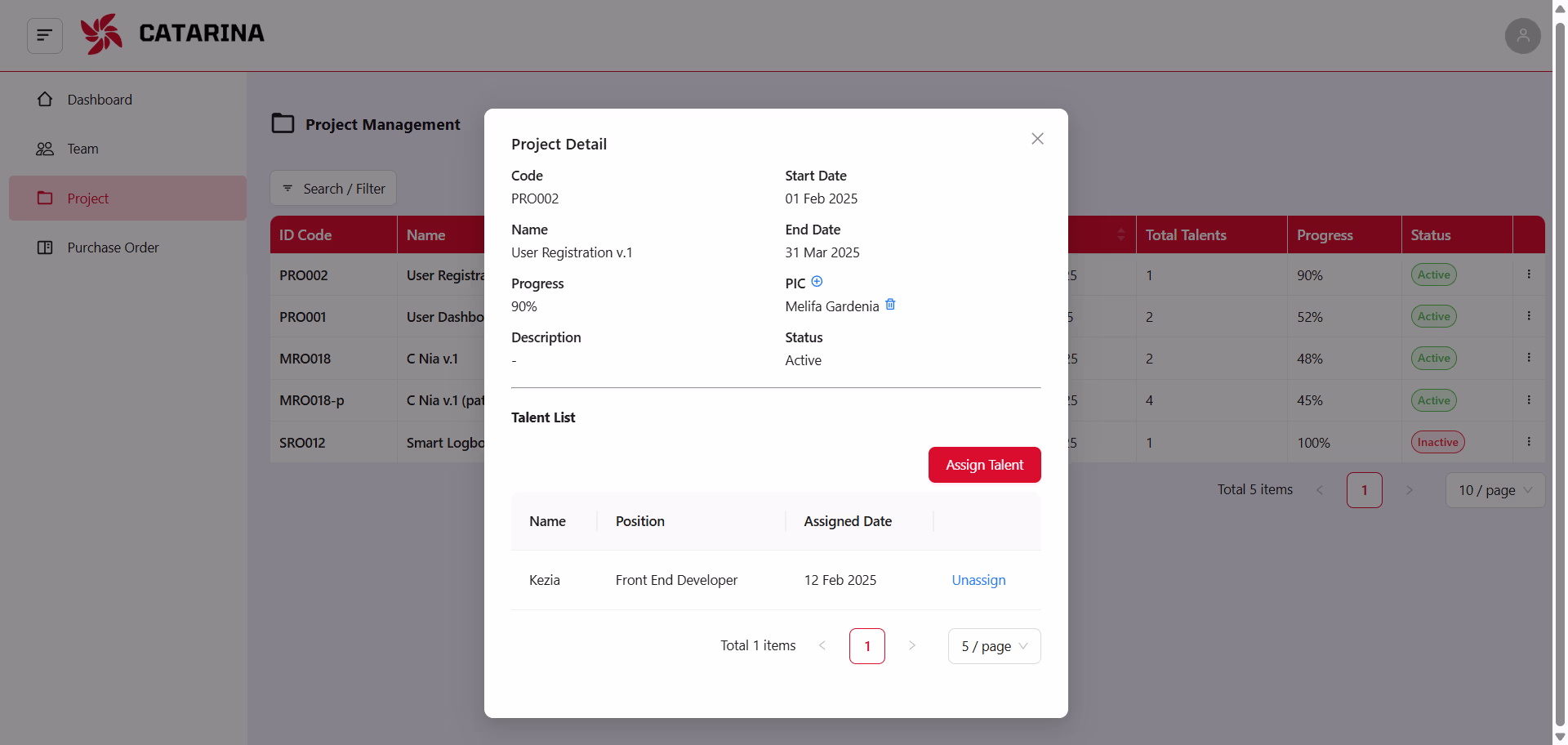
Task: Navigate to Team in sidebar
Action: tap(82, 149)
